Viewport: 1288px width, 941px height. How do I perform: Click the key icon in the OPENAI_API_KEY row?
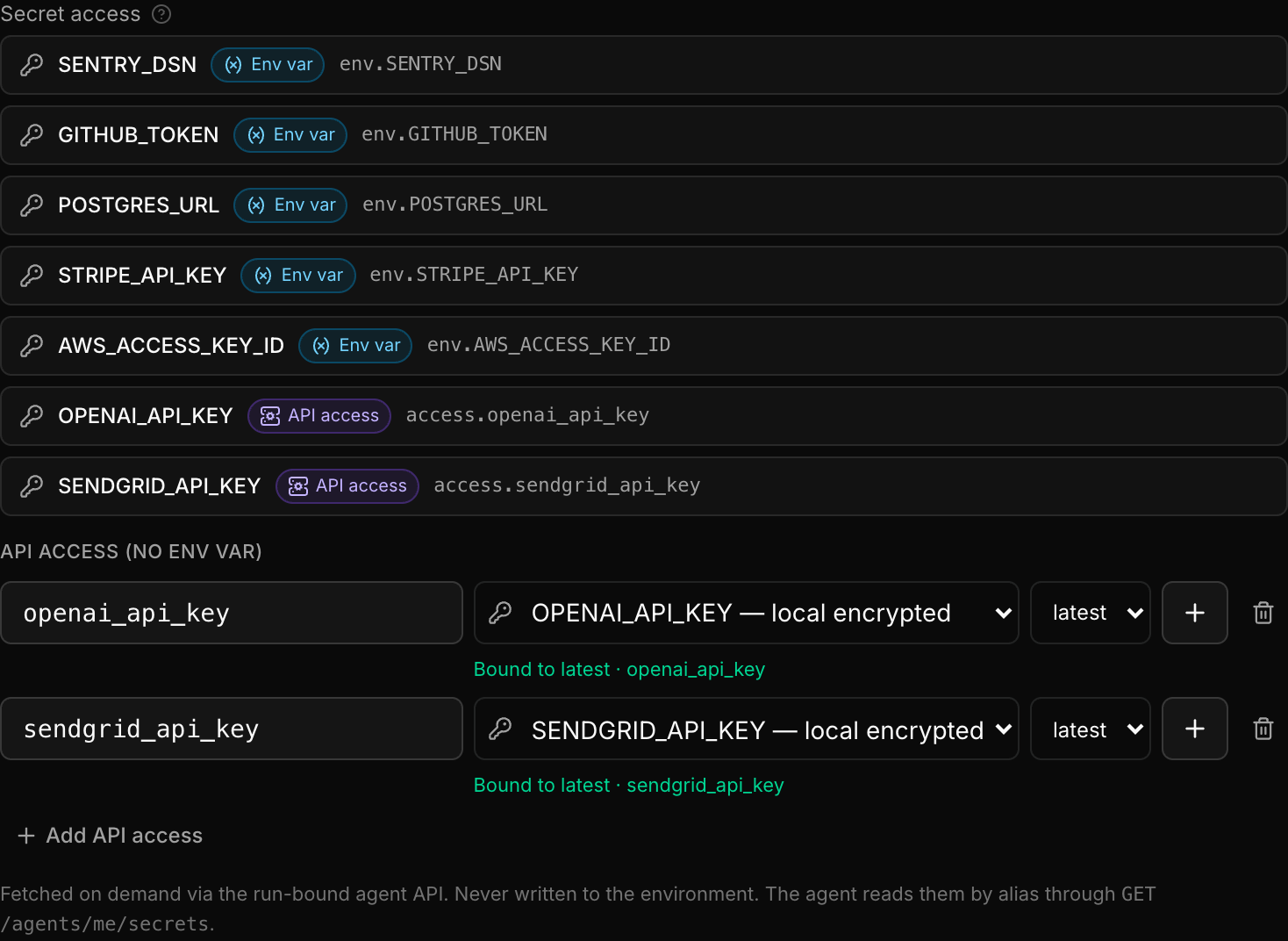(x=32, y=416)
